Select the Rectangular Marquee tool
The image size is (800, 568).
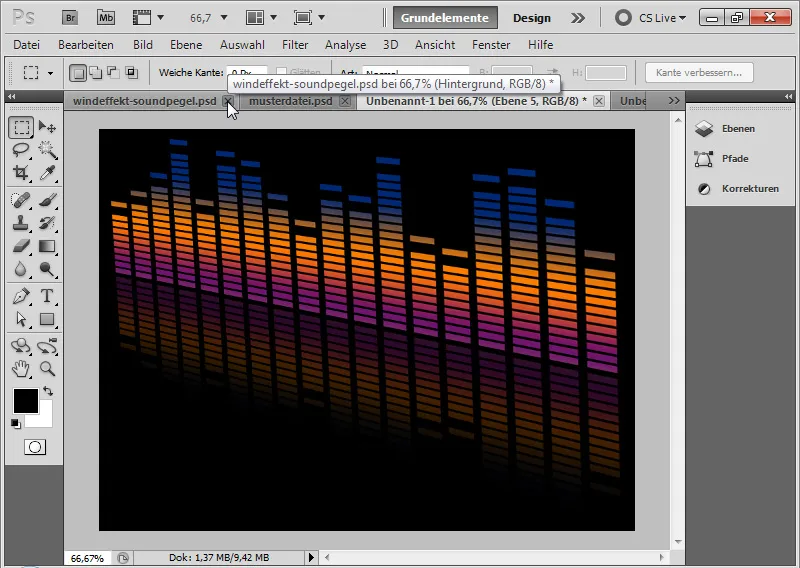[x=21, y=127]
